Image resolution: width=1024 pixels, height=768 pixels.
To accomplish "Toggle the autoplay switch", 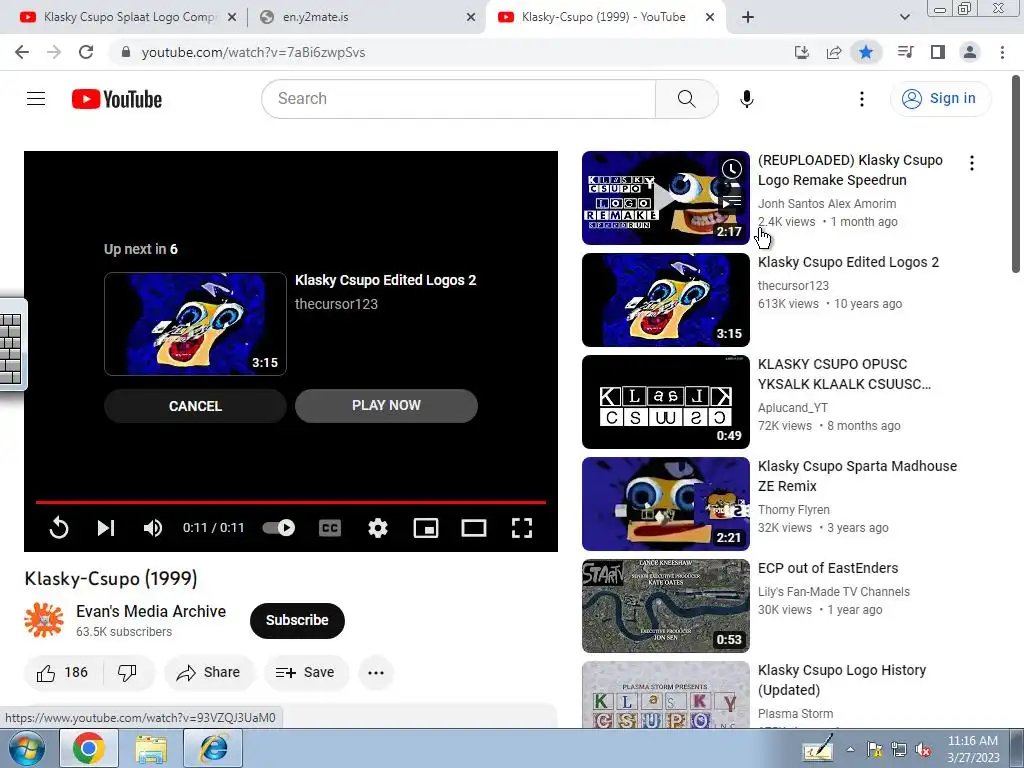I will 279,528.
